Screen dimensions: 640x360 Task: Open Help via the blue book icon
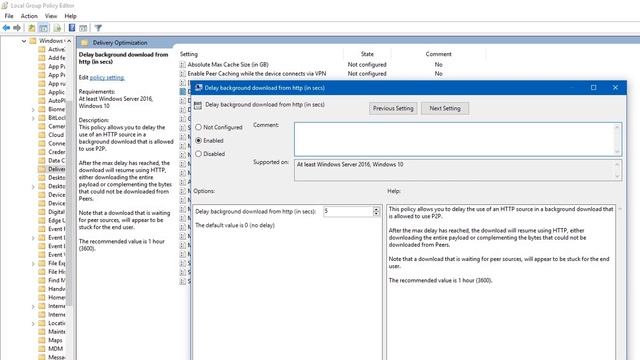72,28
